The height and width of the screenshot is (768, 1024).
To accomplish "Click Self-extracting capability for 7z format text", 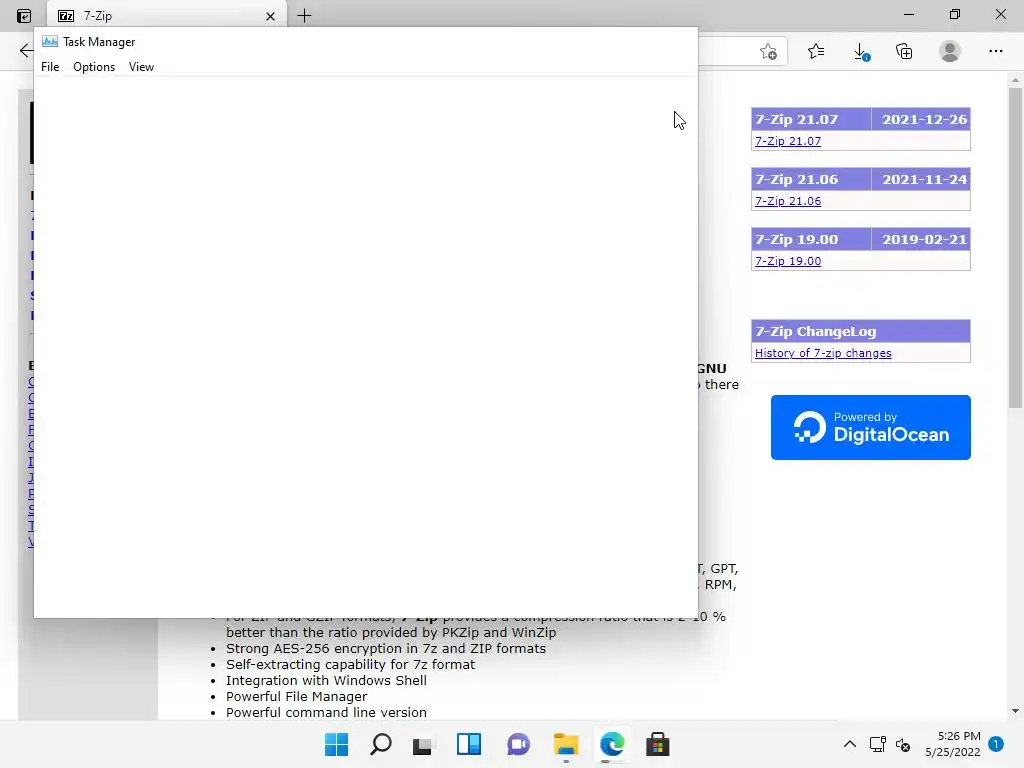I will tap(350, 665).
